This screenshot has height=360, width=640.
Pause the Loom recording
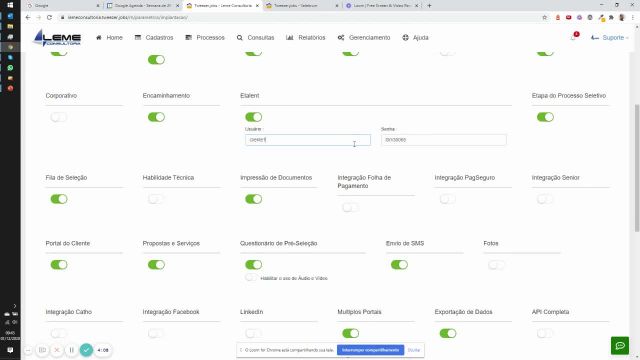click(x=71, y=350)
